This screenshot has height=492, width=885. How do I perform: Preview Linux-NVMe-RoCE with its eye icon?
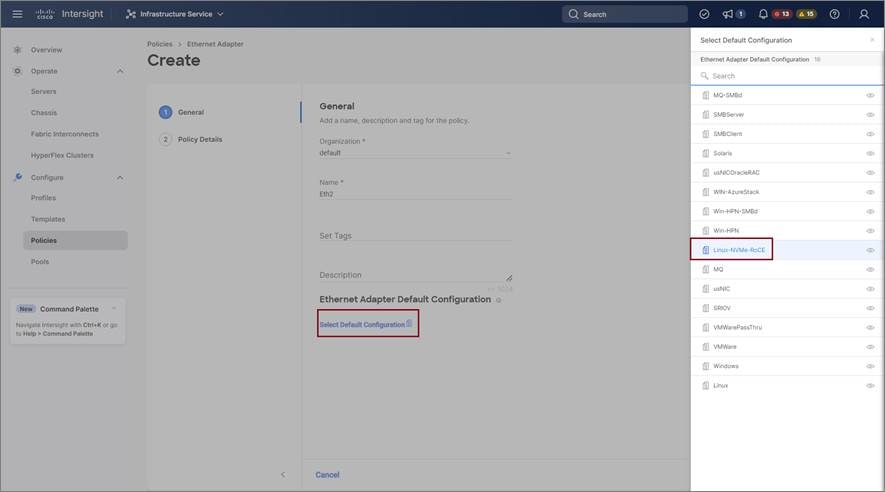(x=870, y=250)
